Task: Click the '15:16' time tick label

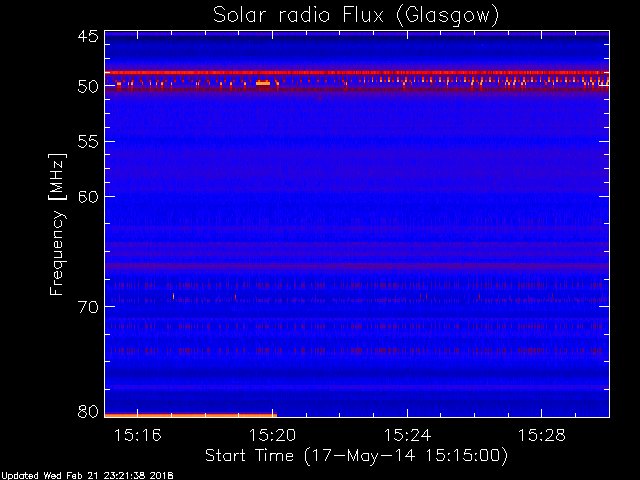Action: pyautogui.click(x=138, y=435)
